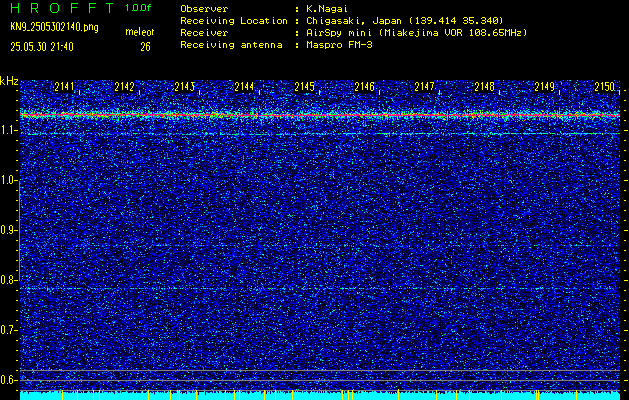Click the Observer field label
Screen dimensions: 629x400
(x=204, y=9)
